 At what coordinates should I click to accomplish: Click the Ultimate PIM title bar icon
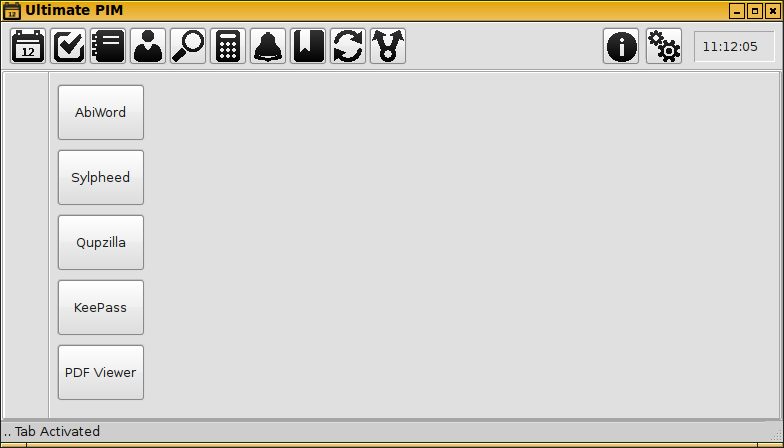pos(12,10)
